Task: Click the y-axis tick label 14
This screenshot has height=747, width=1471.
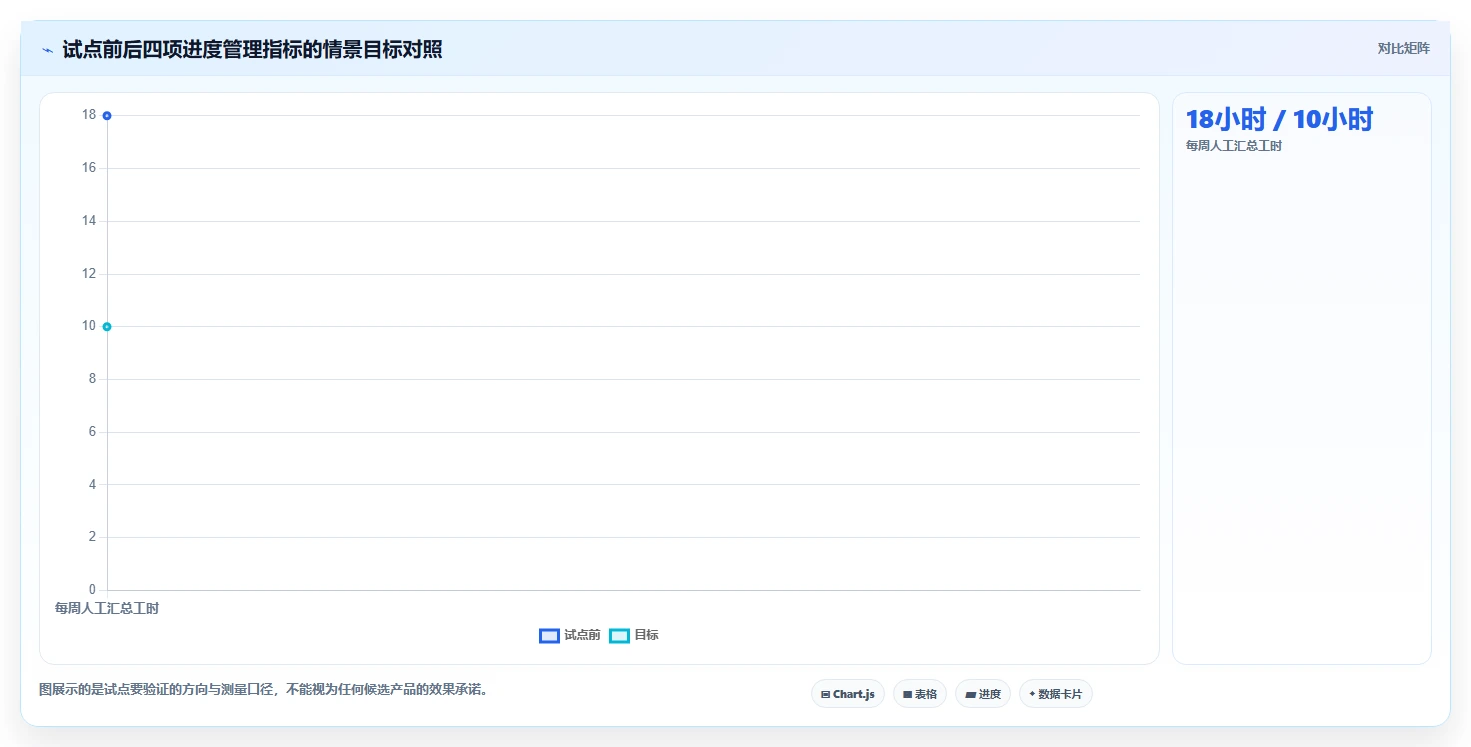Action: (89, 220)
